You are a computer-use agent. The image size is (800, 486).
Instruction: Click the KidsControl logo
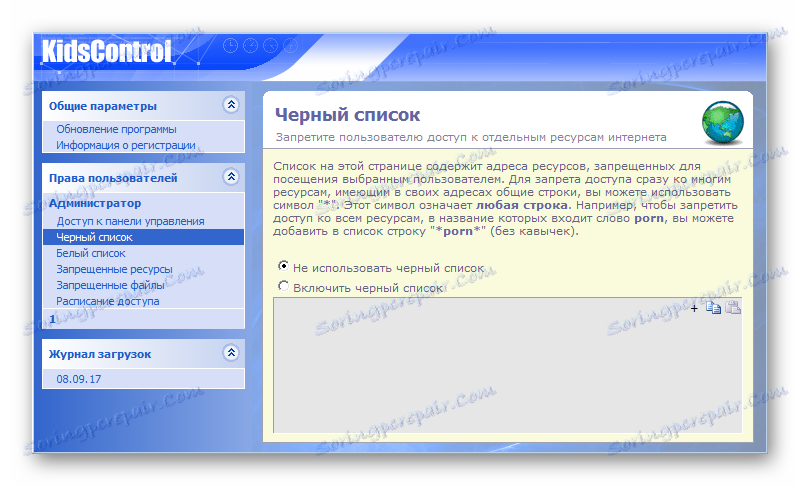(x=106, y=52)
